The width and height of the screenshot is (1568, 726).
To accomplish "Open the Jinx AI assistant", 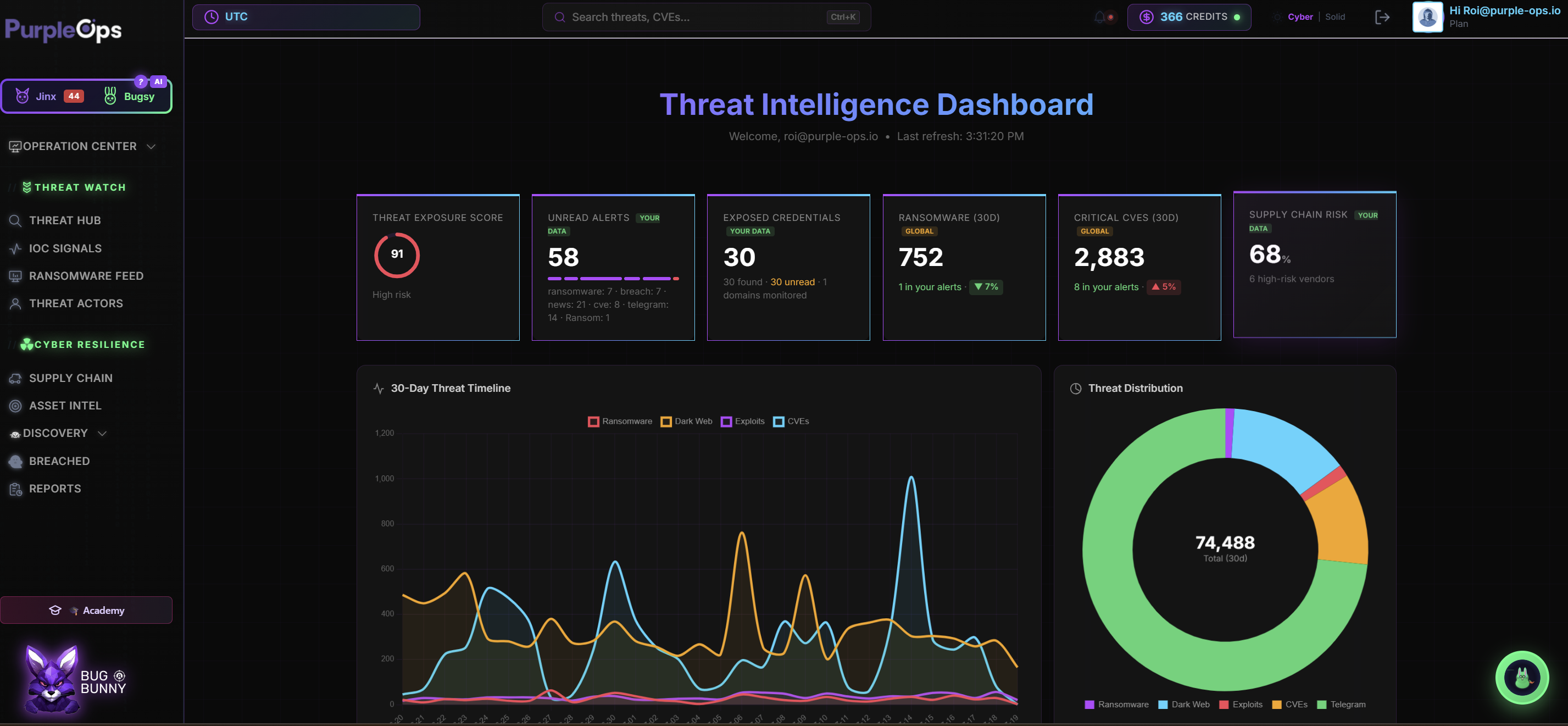I will pyautogui.click(x=49, y=96).
